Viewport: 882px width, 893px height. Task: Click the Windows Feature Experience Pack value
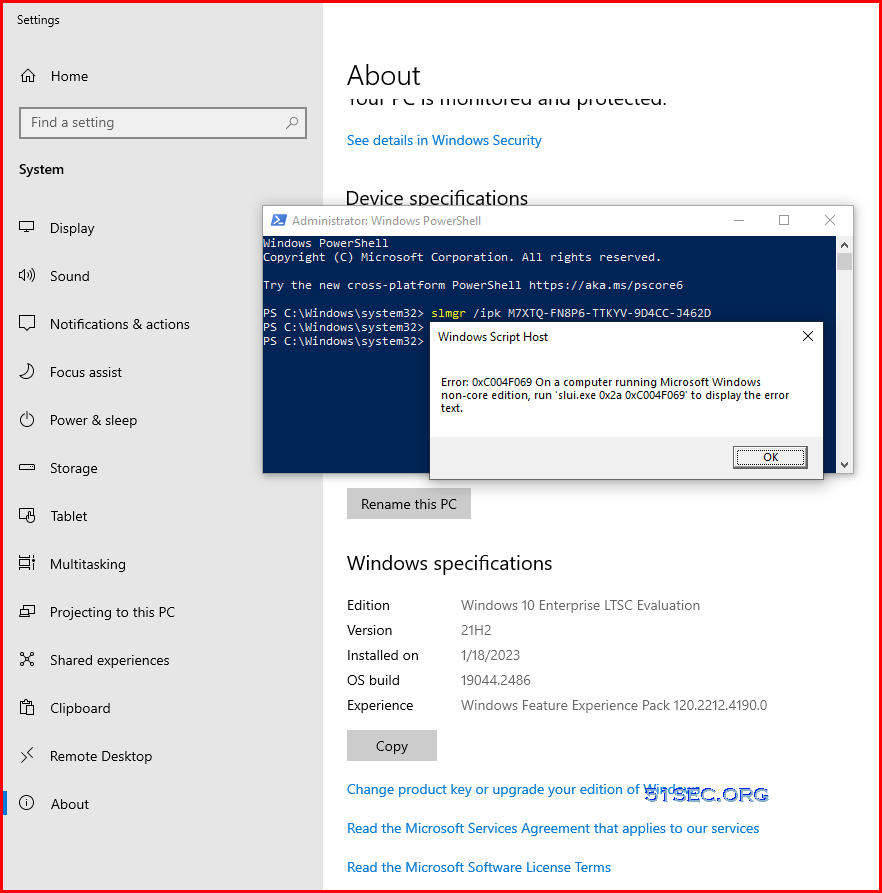click(x=614, y=705)
